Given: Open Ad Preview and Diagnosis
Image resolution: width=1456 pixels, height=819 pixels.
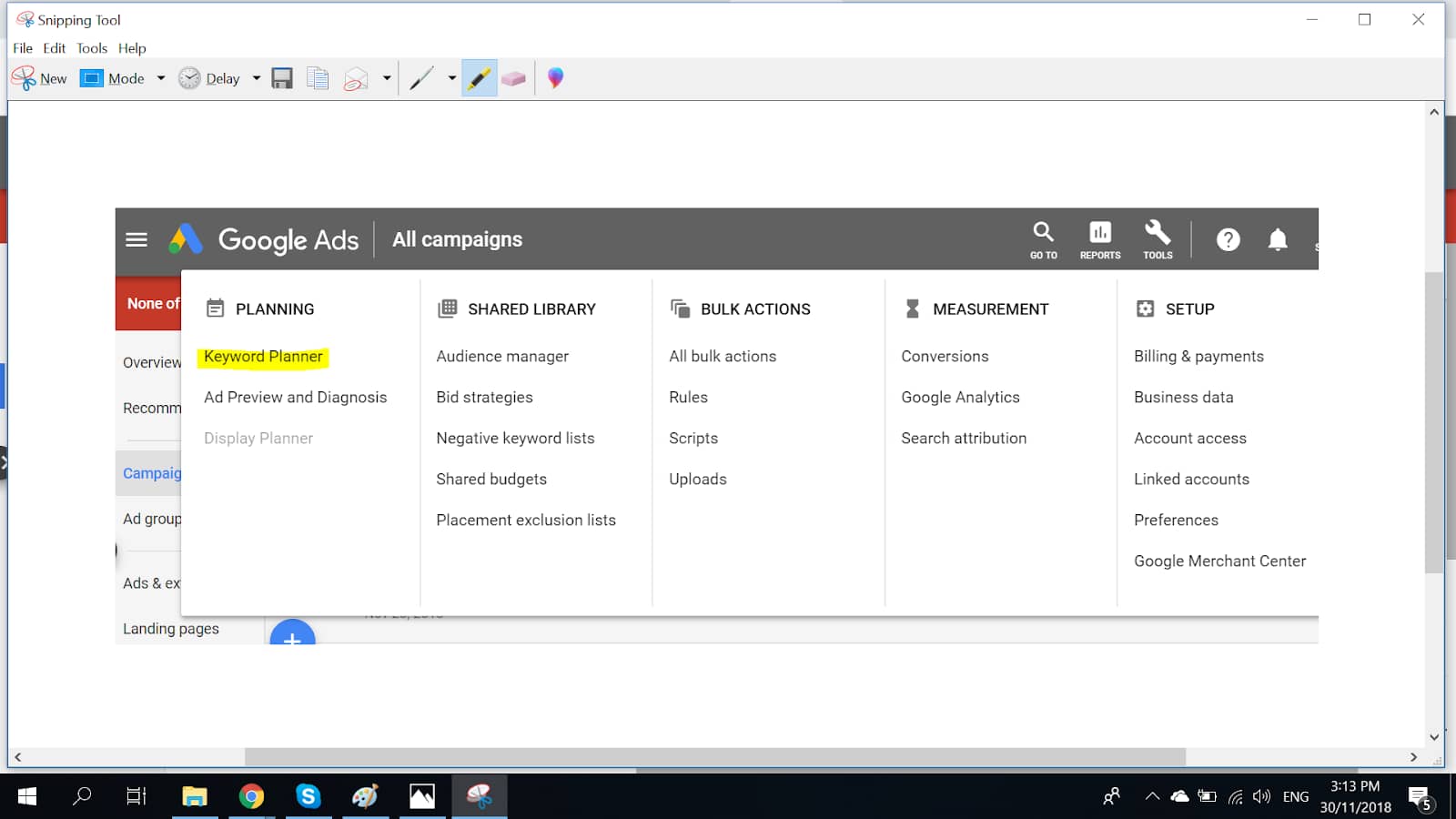Looking at the screenshot, I should [295, 398].
